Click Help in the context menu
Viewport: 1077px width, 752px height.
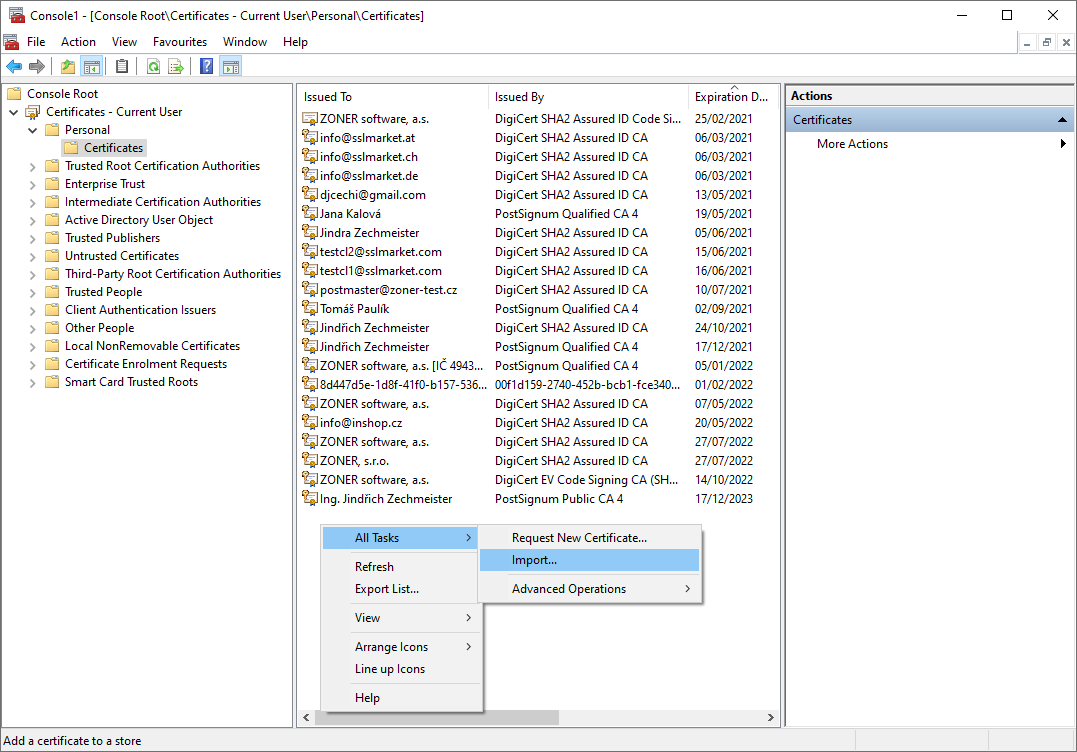point(400,697)
